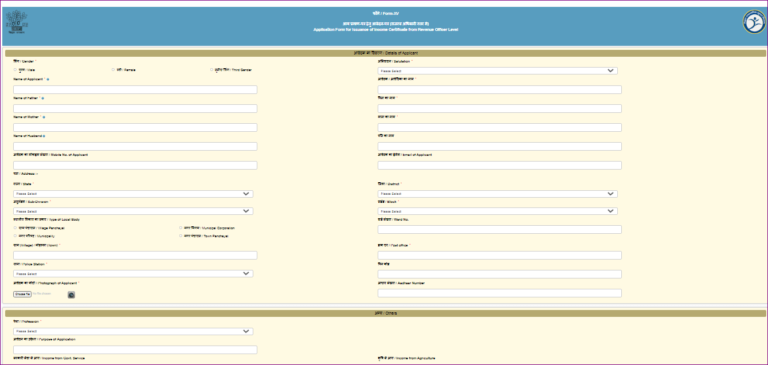Click the Photograph of Applicant label

47,283
